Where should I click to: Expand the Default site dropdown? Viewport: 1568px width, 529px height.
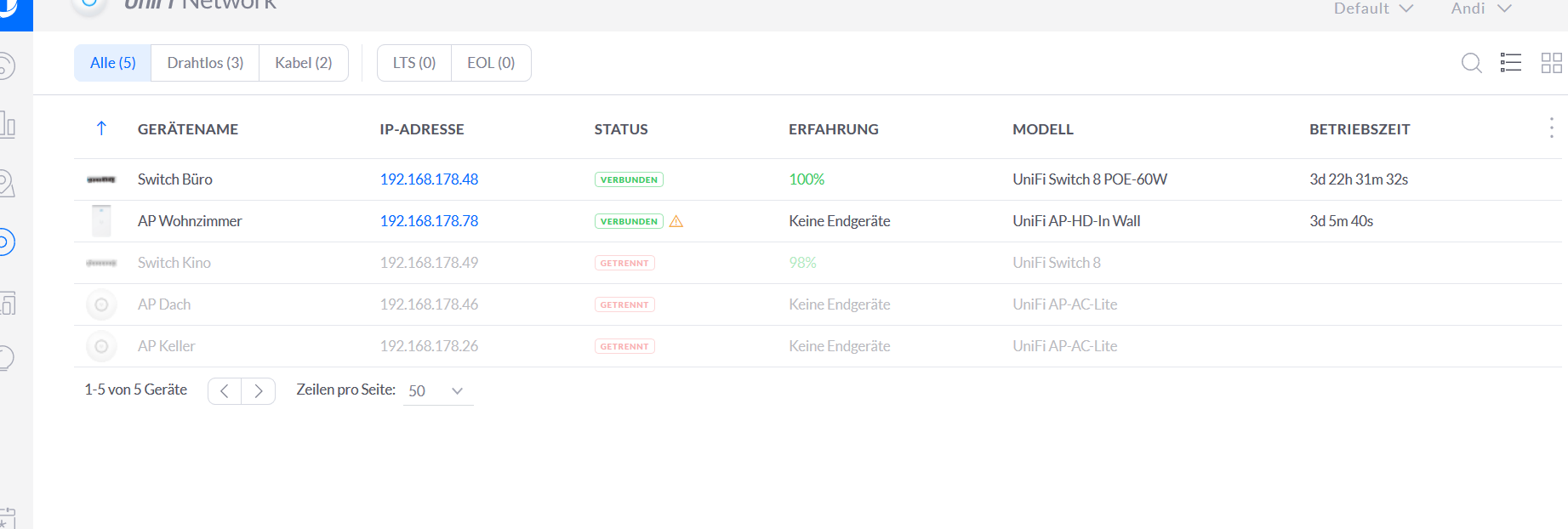point(1373,9)
